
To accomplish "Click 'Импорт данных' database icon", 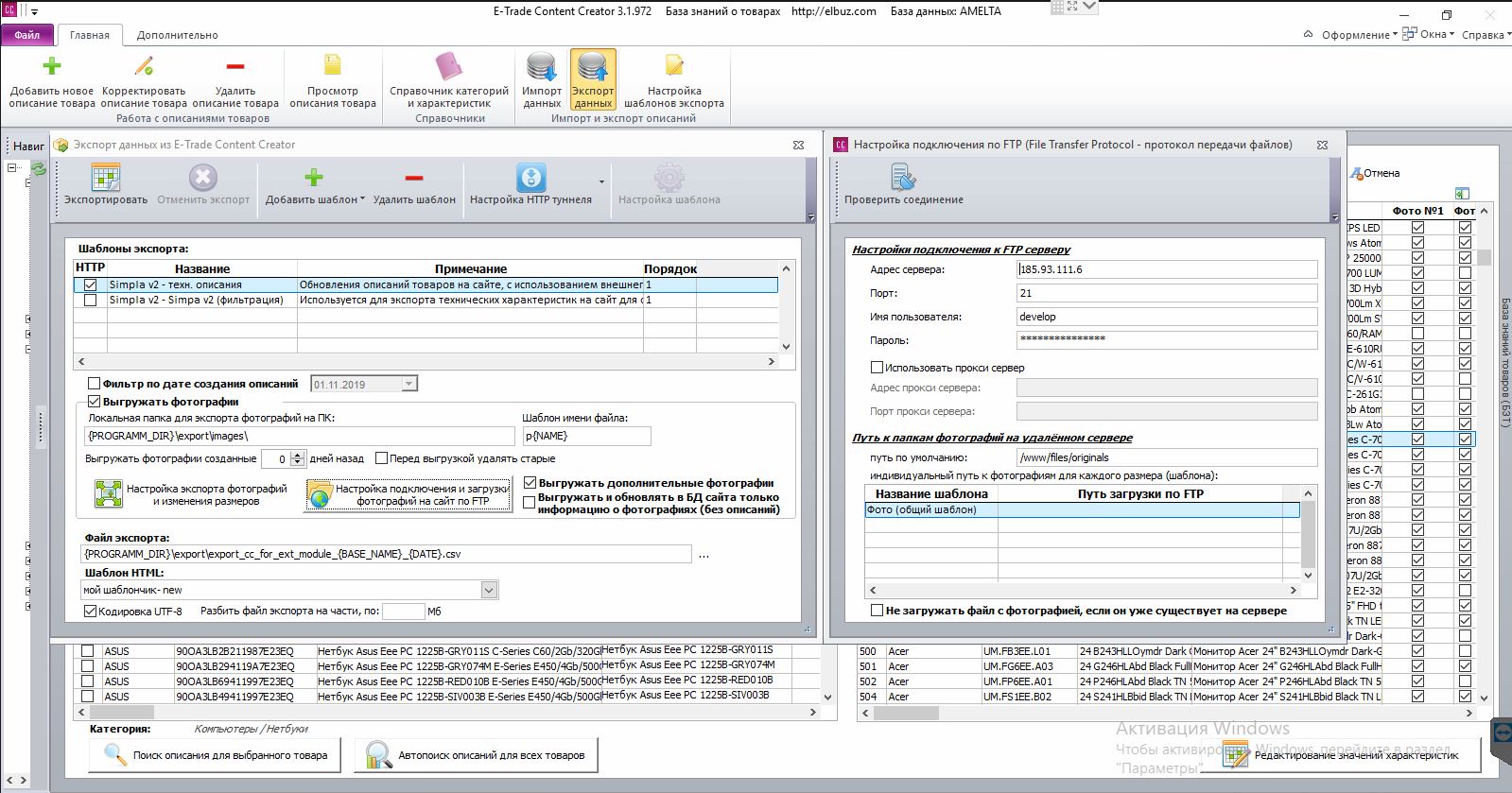I will 542,67.
